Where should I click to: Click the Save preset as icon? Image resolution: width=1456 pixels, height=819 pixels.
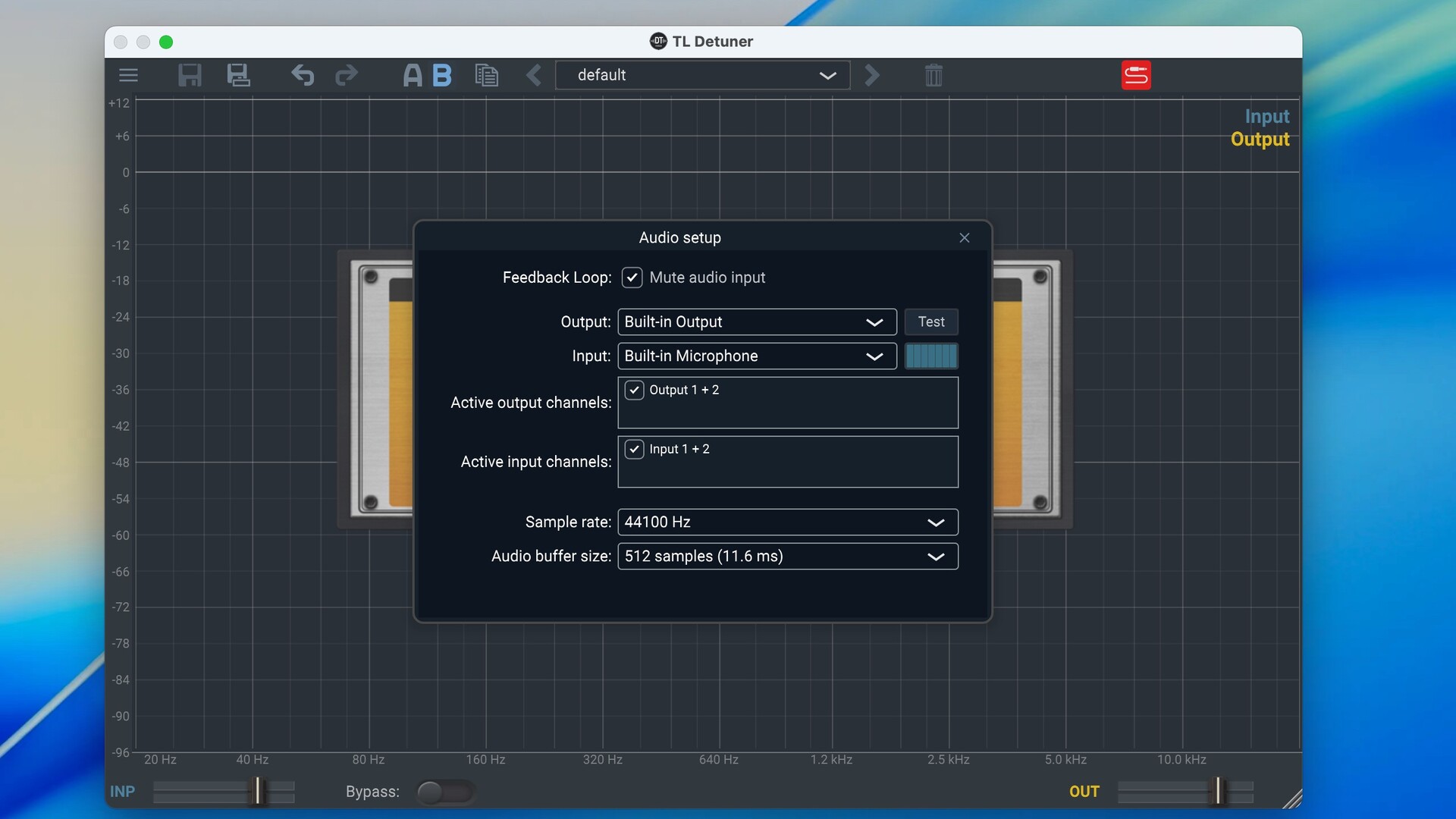(238, 75)
